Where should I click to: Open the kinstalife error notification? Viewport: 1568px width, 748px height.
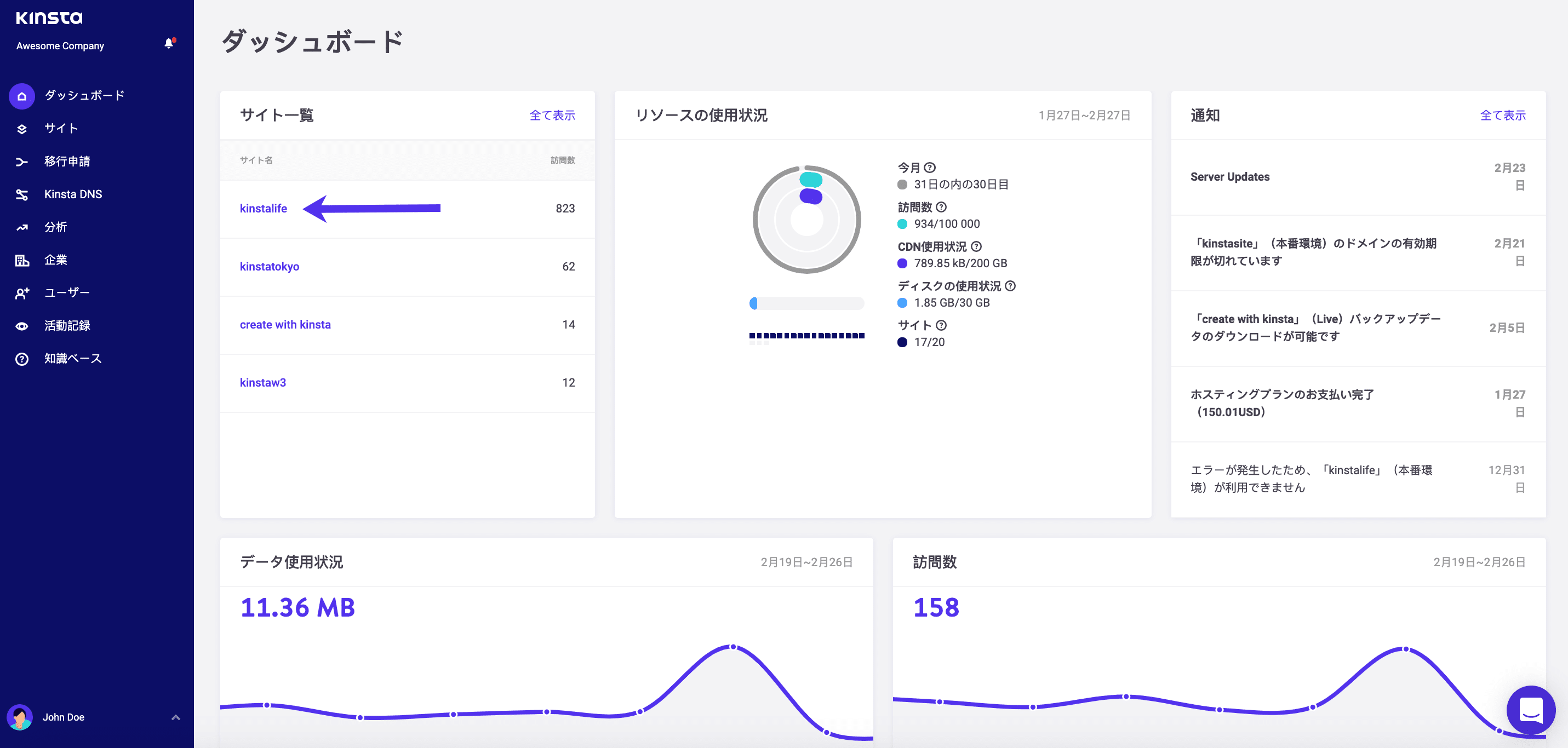click(1358, 479)
